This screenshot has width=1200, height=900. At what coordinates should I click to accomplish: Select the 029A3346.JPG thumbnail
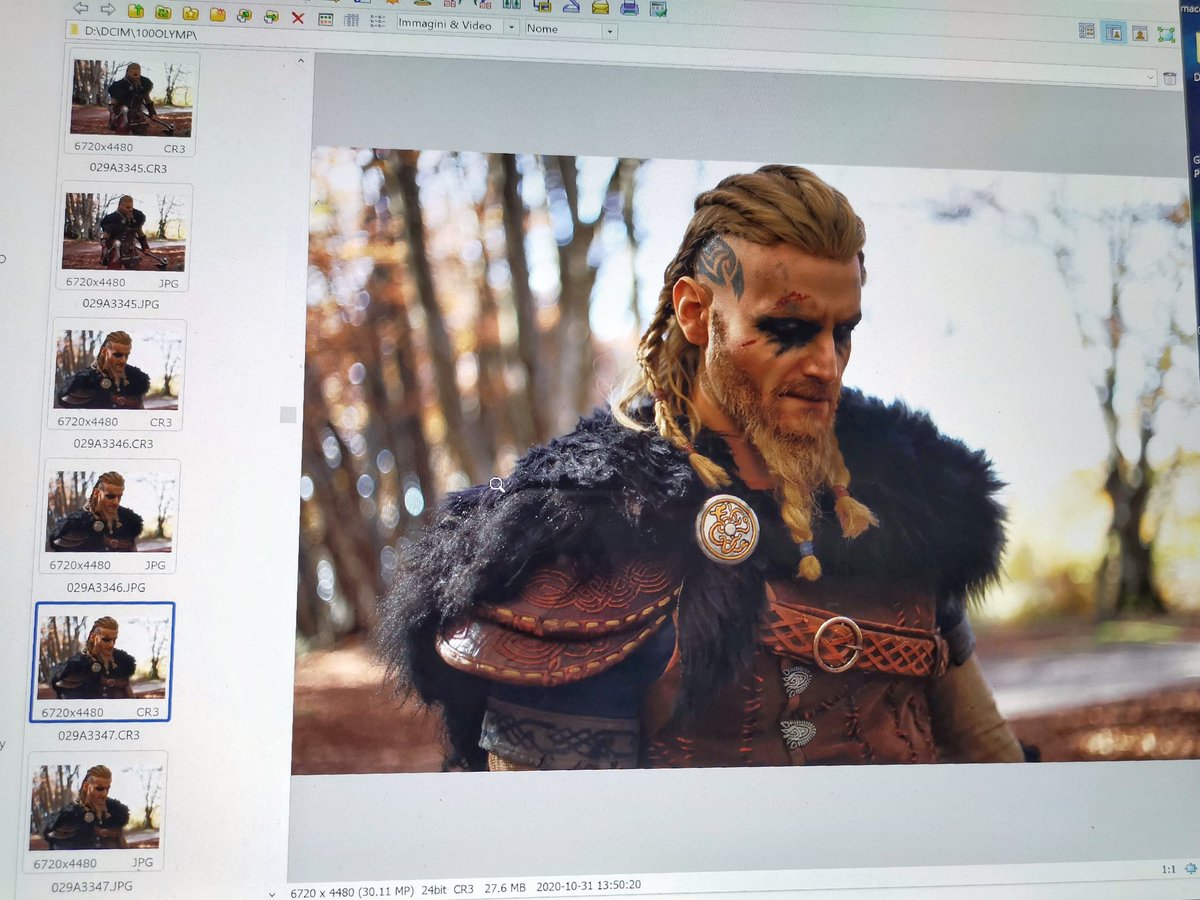click(110, 515)
